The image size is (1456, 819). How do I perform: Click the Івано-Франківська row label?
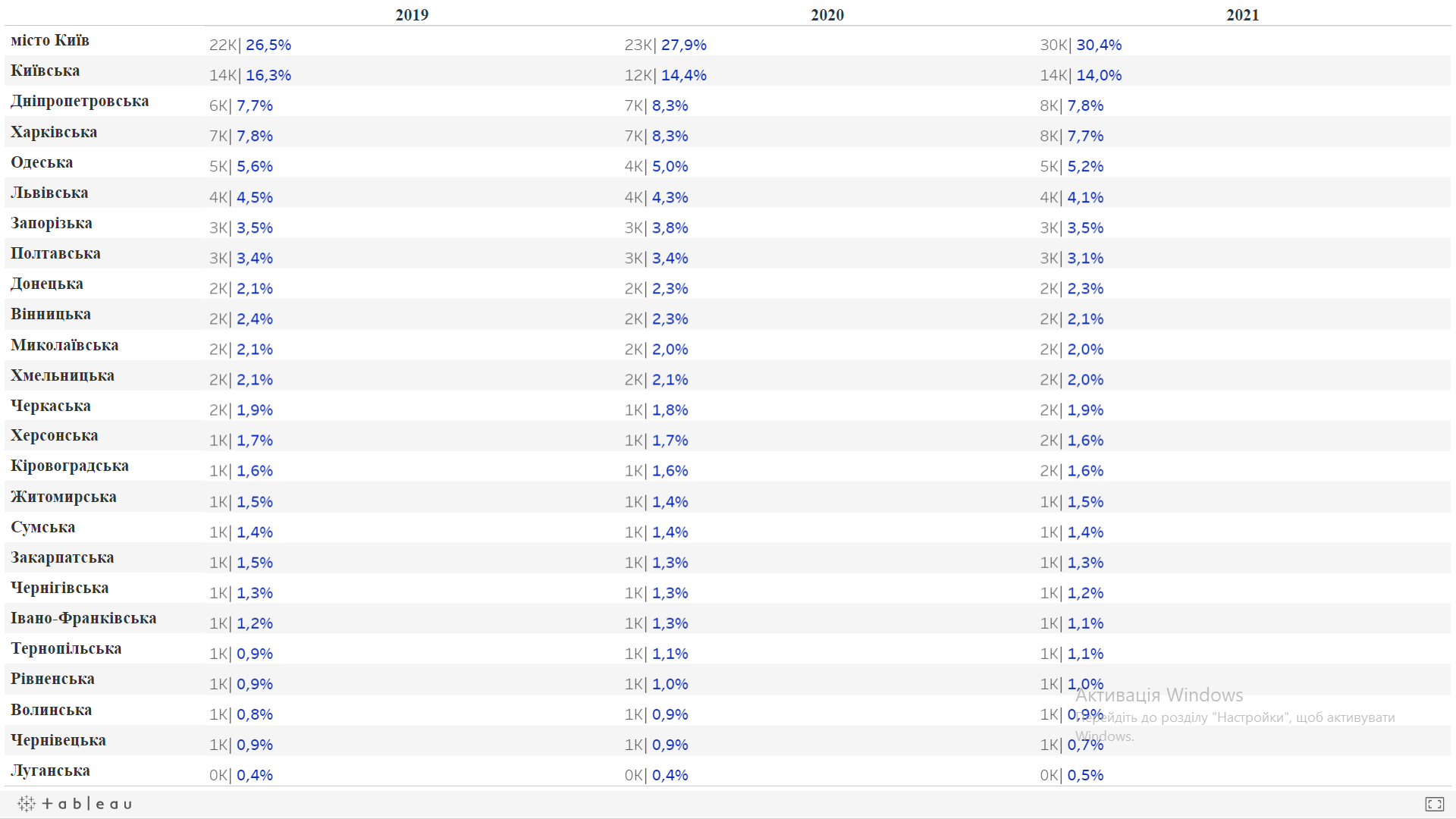pyautogui.click(x=83, y=619)
